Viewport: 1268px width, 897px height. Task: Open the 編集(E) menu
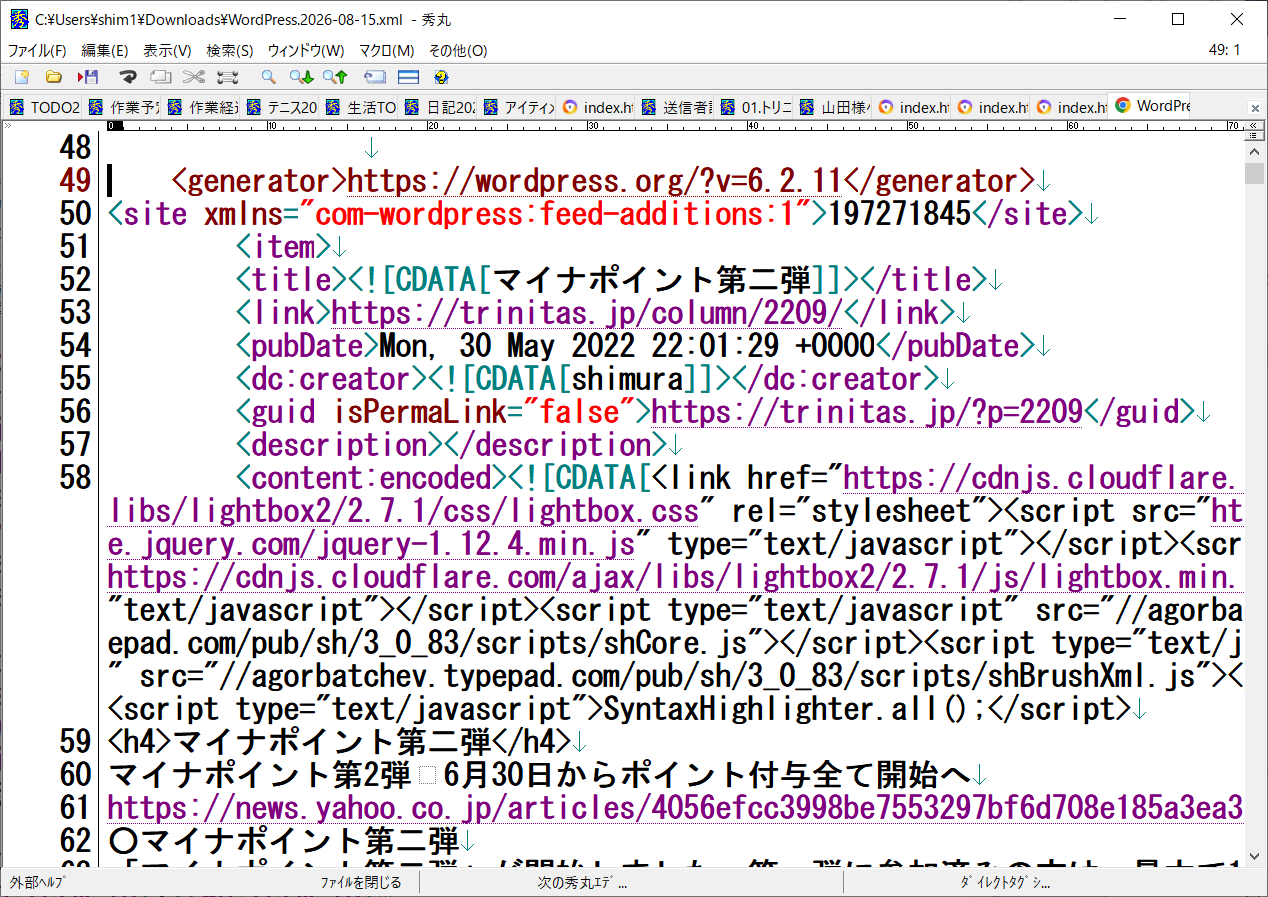point(105,50)
